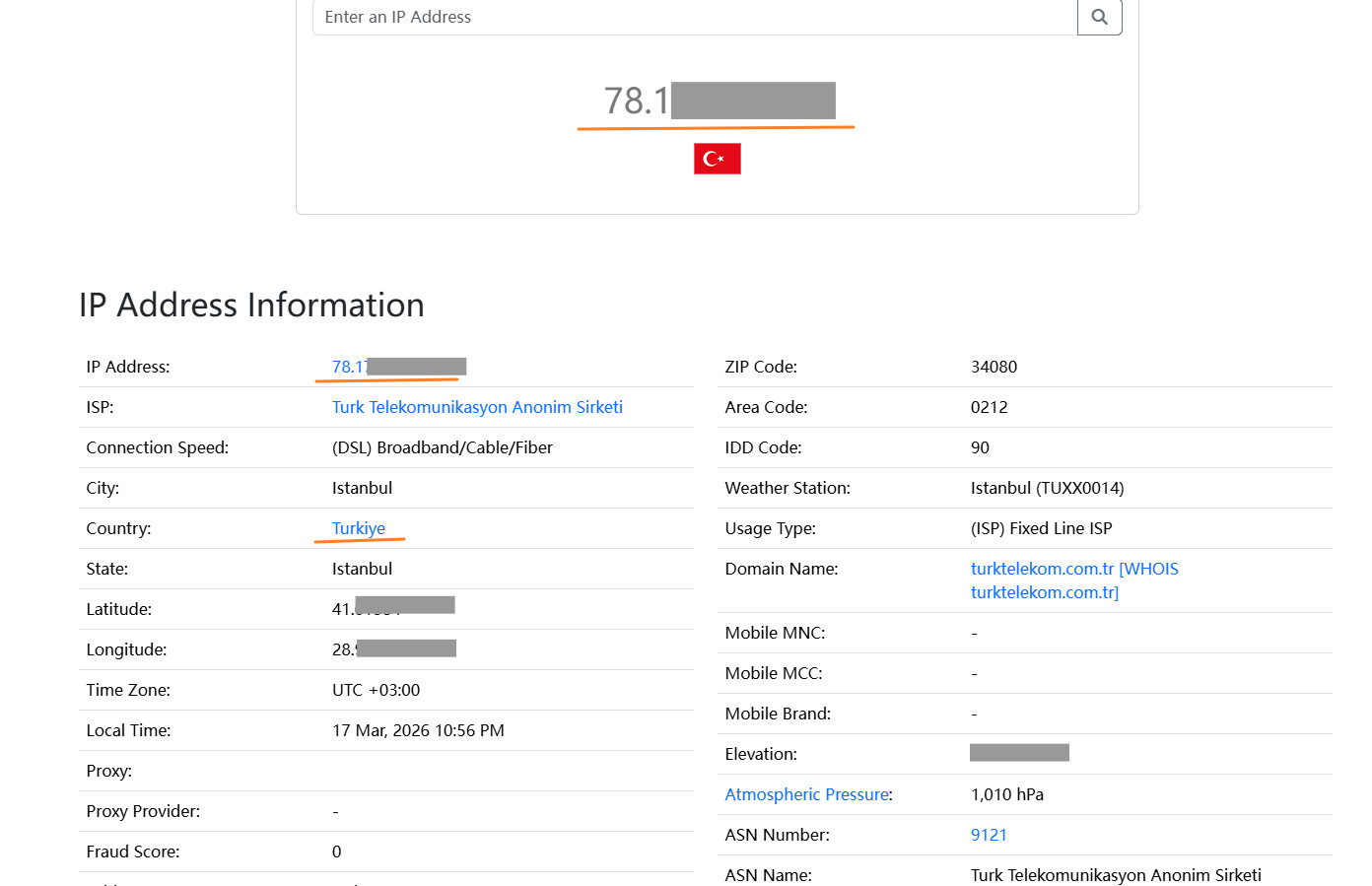Click the search magnifier button
Viewport: 1372px width, 886px height.
click(x=1099, y=17)
